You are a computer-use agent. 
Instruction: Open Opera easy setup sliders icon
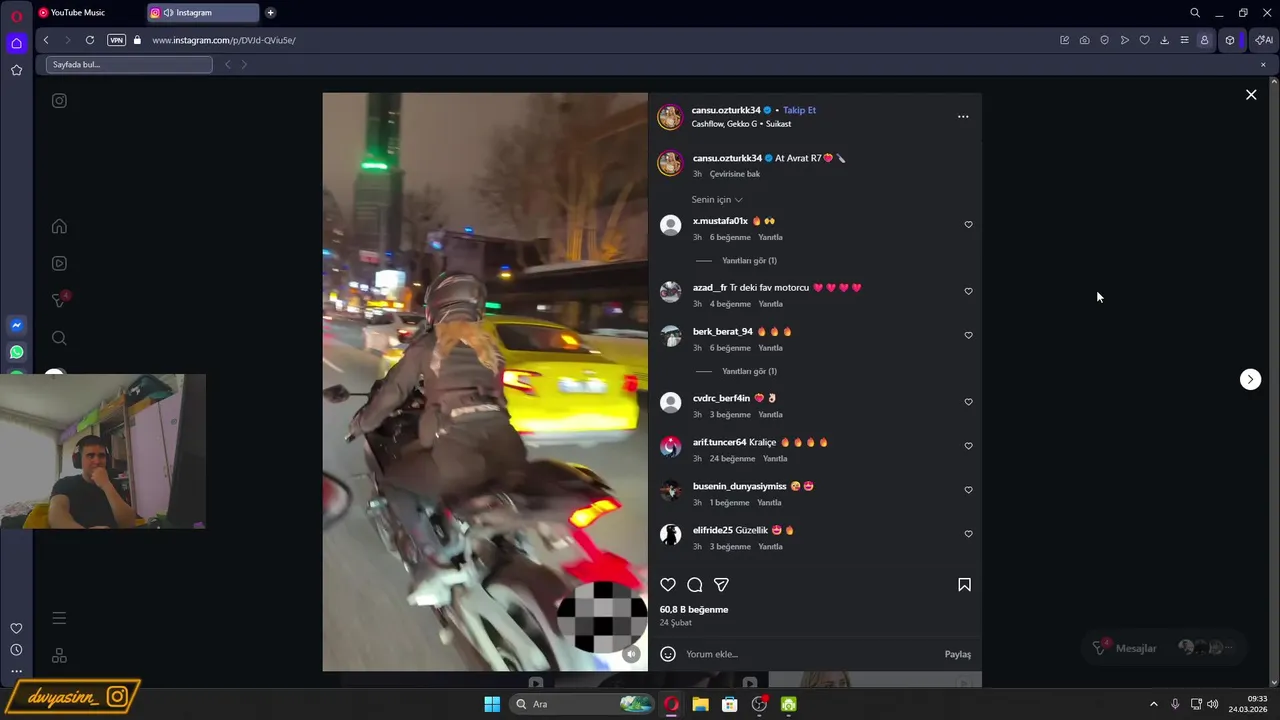point(1184,40)
